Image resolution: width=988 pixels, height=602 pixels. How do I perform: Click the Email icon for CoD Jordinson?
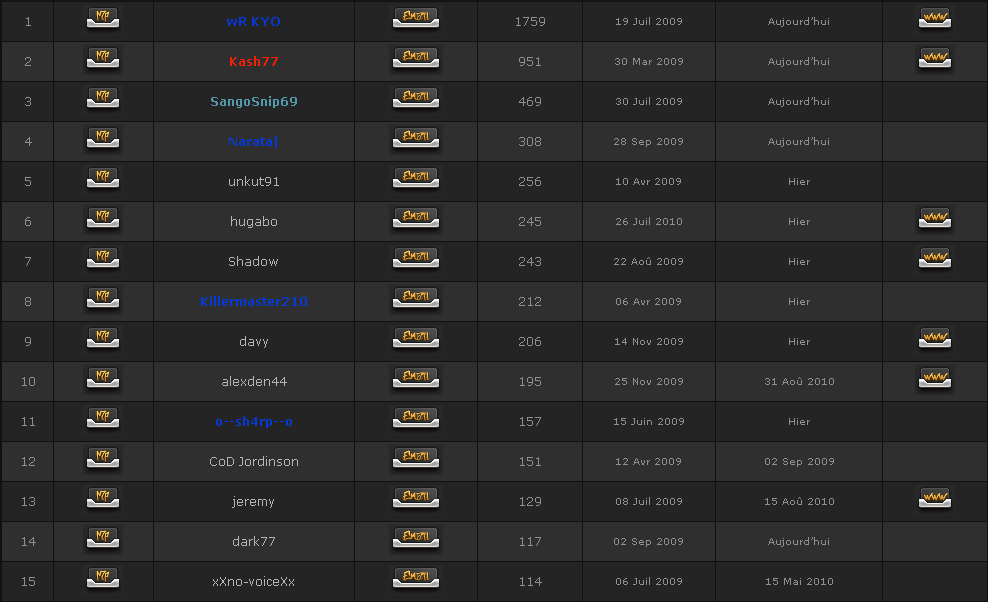(416, 459)
